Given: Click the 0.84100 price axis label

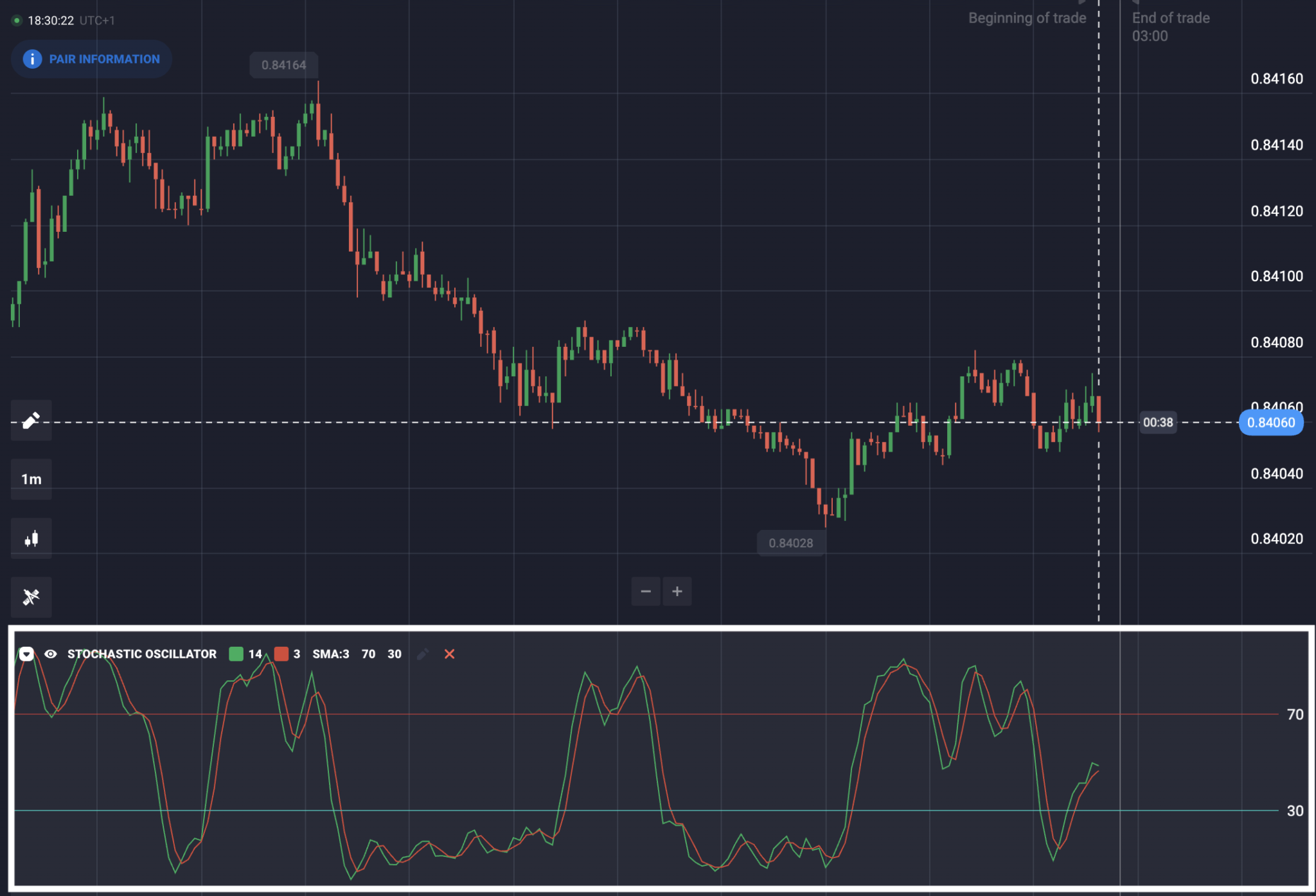Looking at the screenshot, I should pyautogui.click(x=1277, y=276).
